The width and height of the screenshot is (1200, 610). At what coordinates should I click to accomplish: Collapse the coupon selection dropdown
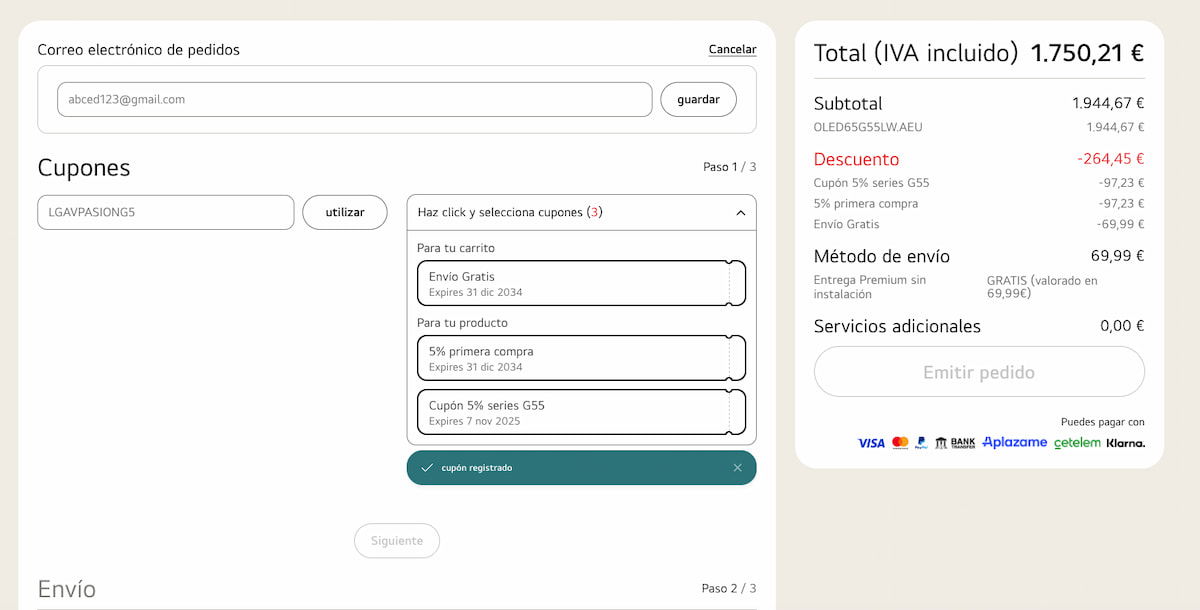click(740, 213)
